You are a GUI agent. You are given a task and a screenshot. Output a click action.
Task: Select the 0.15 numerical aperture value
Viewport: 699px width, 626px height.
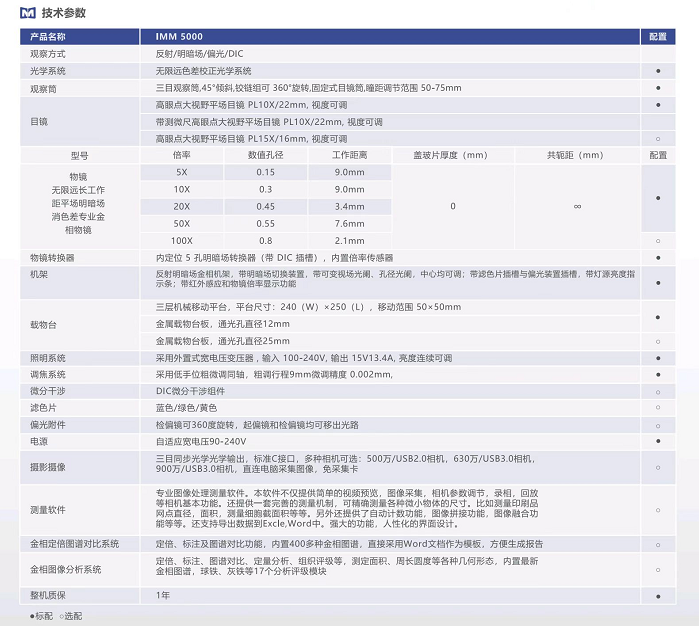pos(266,172)
